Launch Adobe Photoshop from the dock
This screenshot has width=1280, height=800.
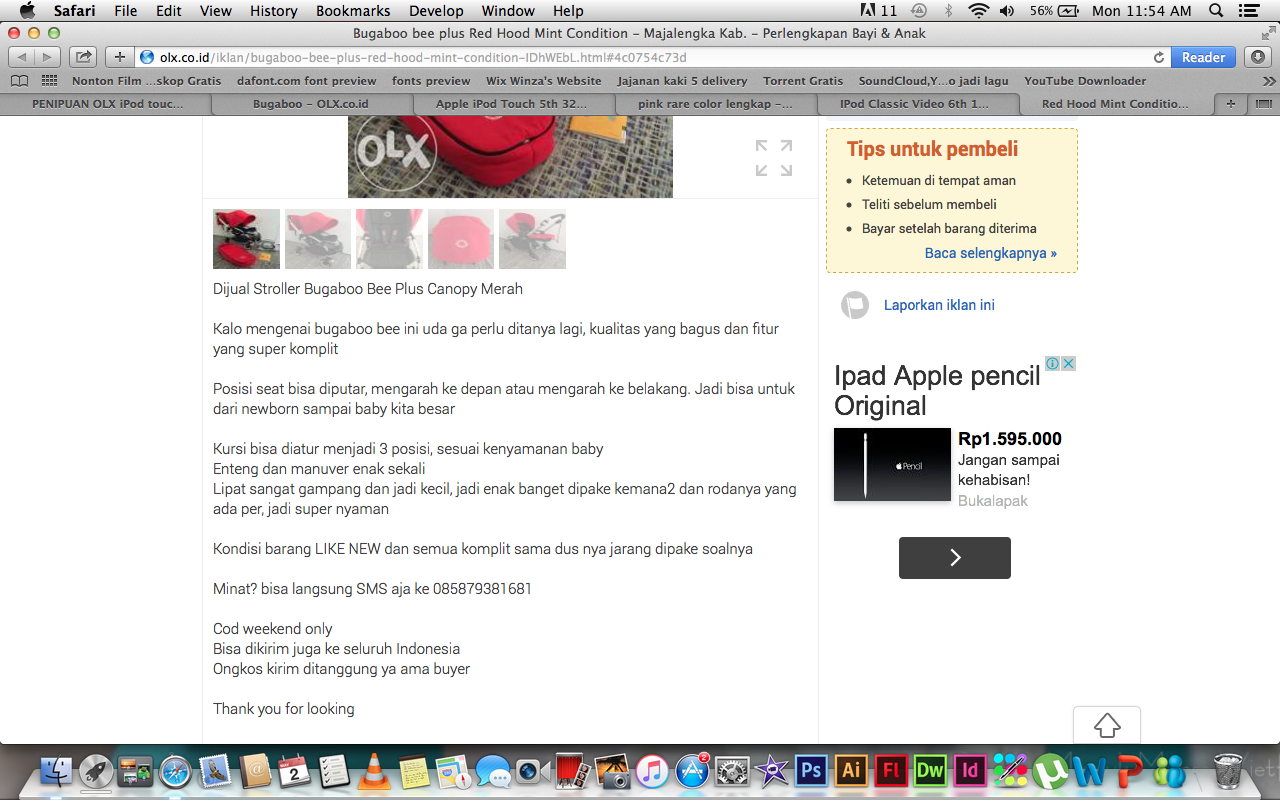coord(811,771)
